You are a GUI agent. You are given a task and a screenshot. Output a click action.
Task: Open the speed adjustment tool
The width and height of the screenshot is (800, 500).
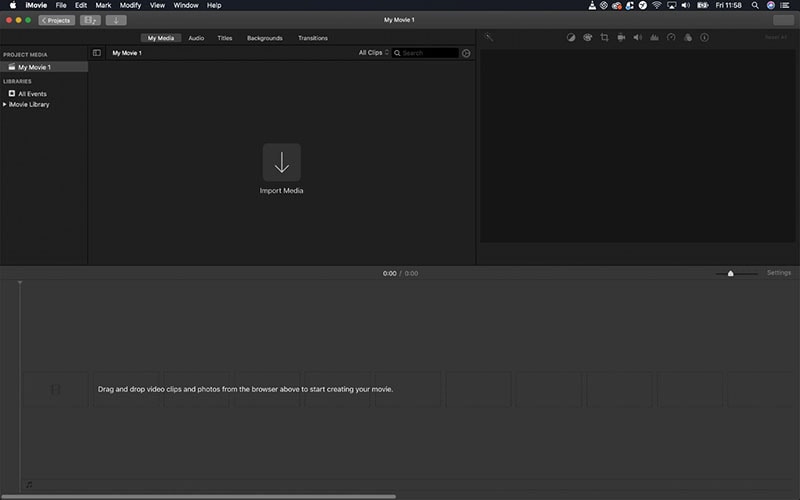(671, 37)
